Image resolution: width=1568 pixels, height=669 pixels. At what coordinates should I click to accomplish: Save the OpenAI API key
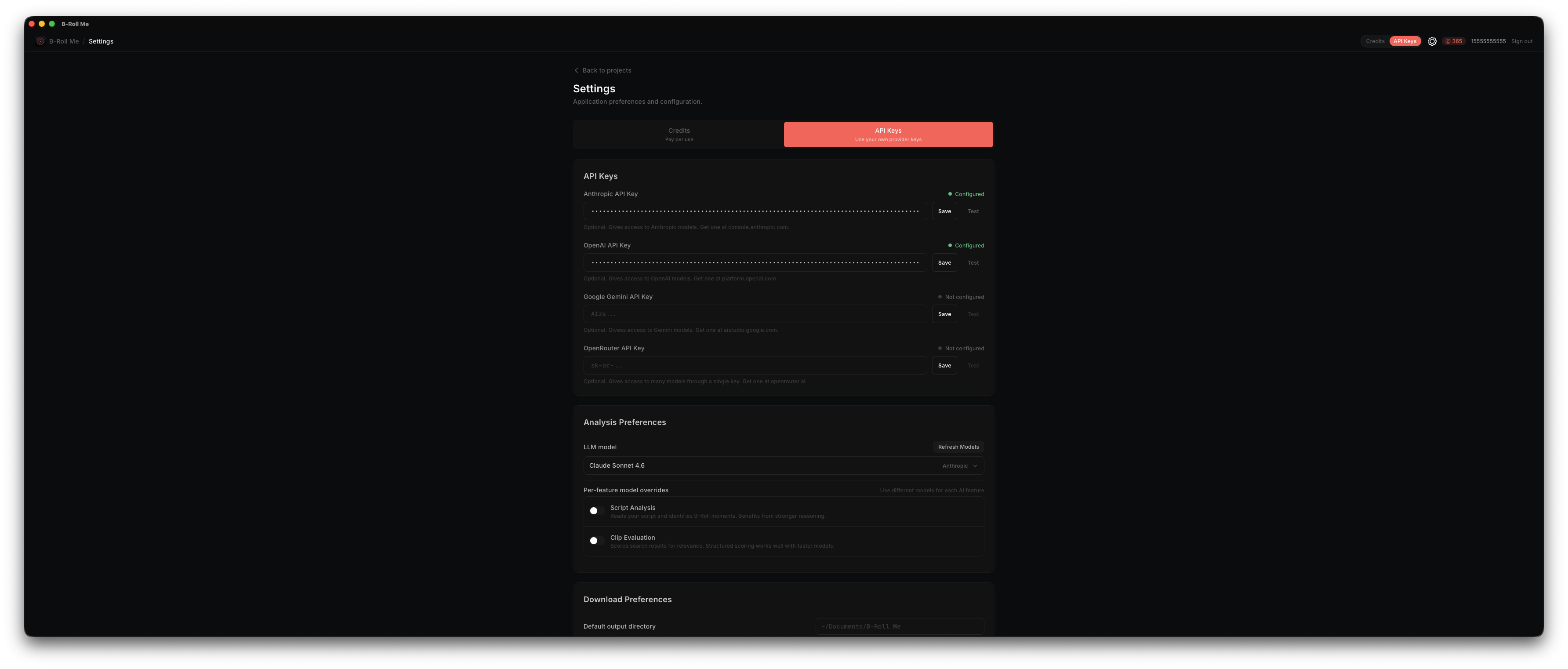pyautogui.click(x=944, y=263)
